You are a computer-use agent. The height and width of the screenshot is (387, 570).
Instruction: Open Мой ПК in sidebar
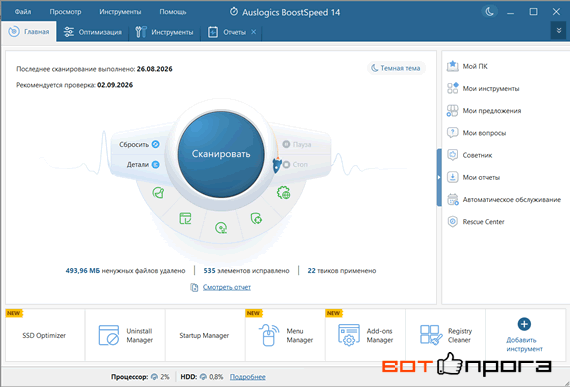[467, 66]
